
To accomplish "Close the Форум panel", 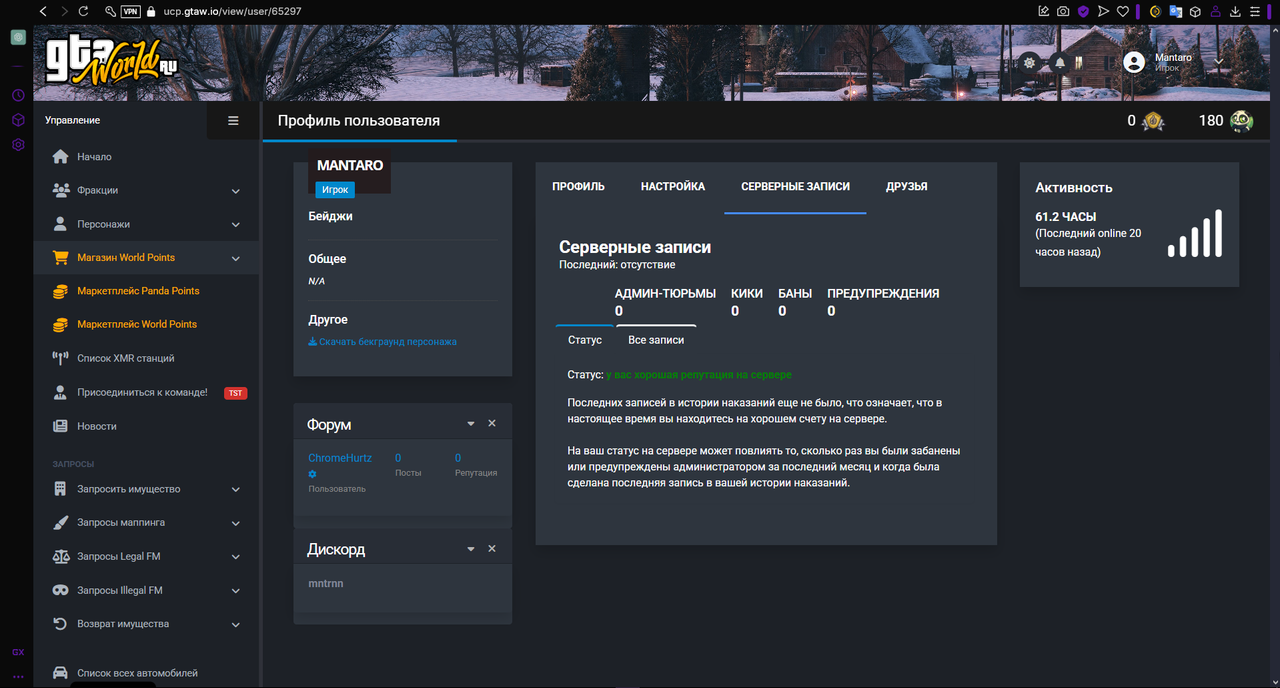I will tap(492, 424).
